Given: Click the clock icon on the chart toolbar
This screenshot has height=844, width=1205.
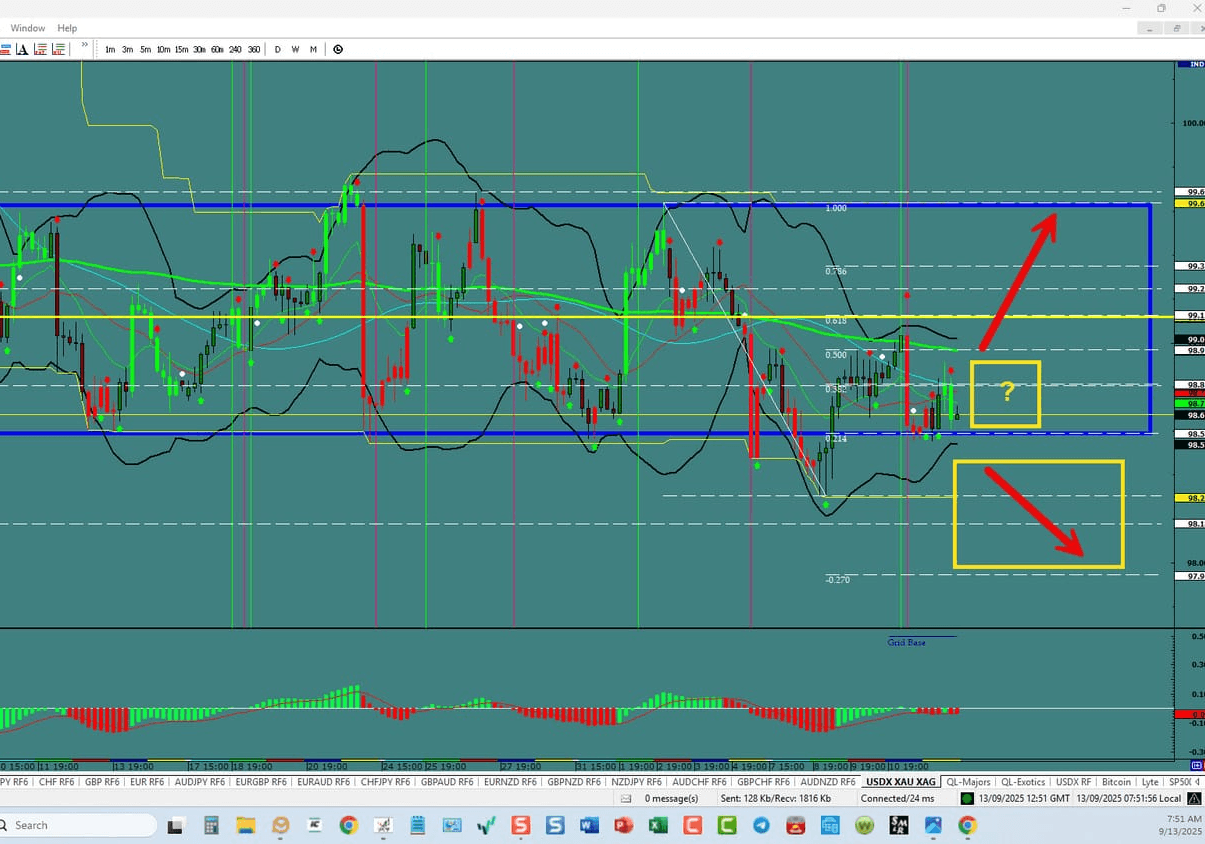Looking at the screenshot, I should point(338,49).
